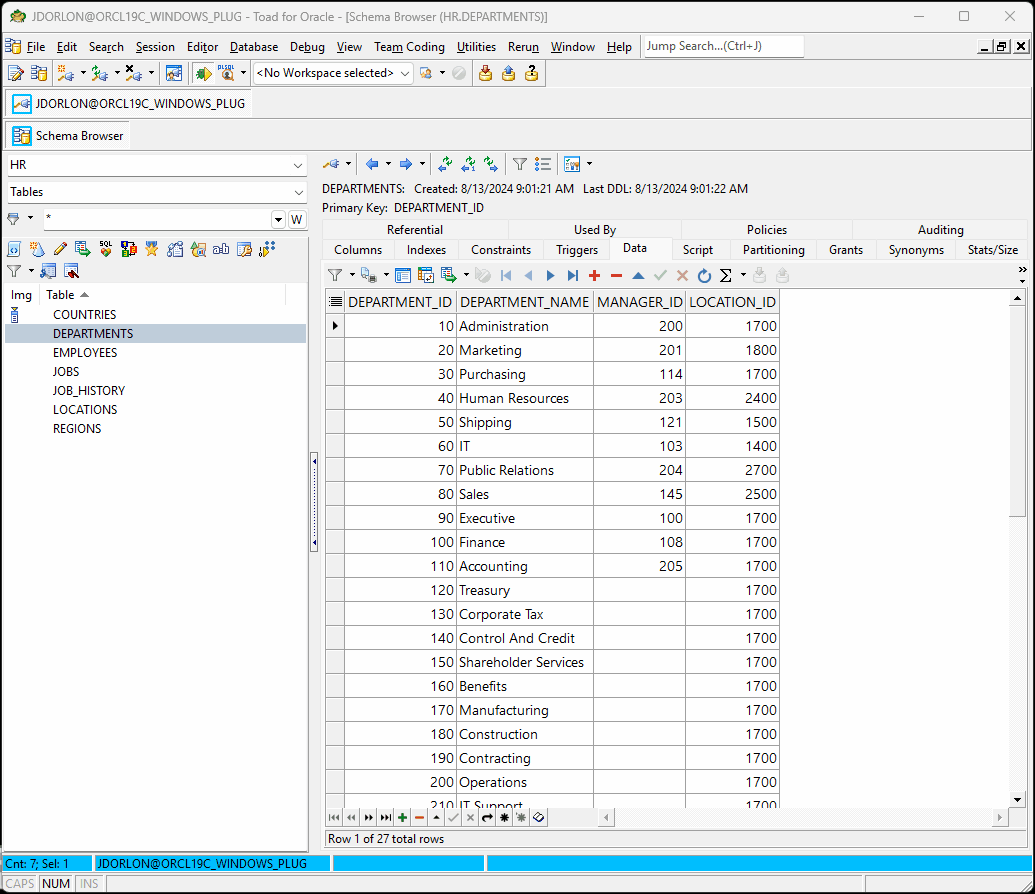Click the Drop Table icon with the red mark
Screen dimensions: 1035x894
(x=71, y=271)
